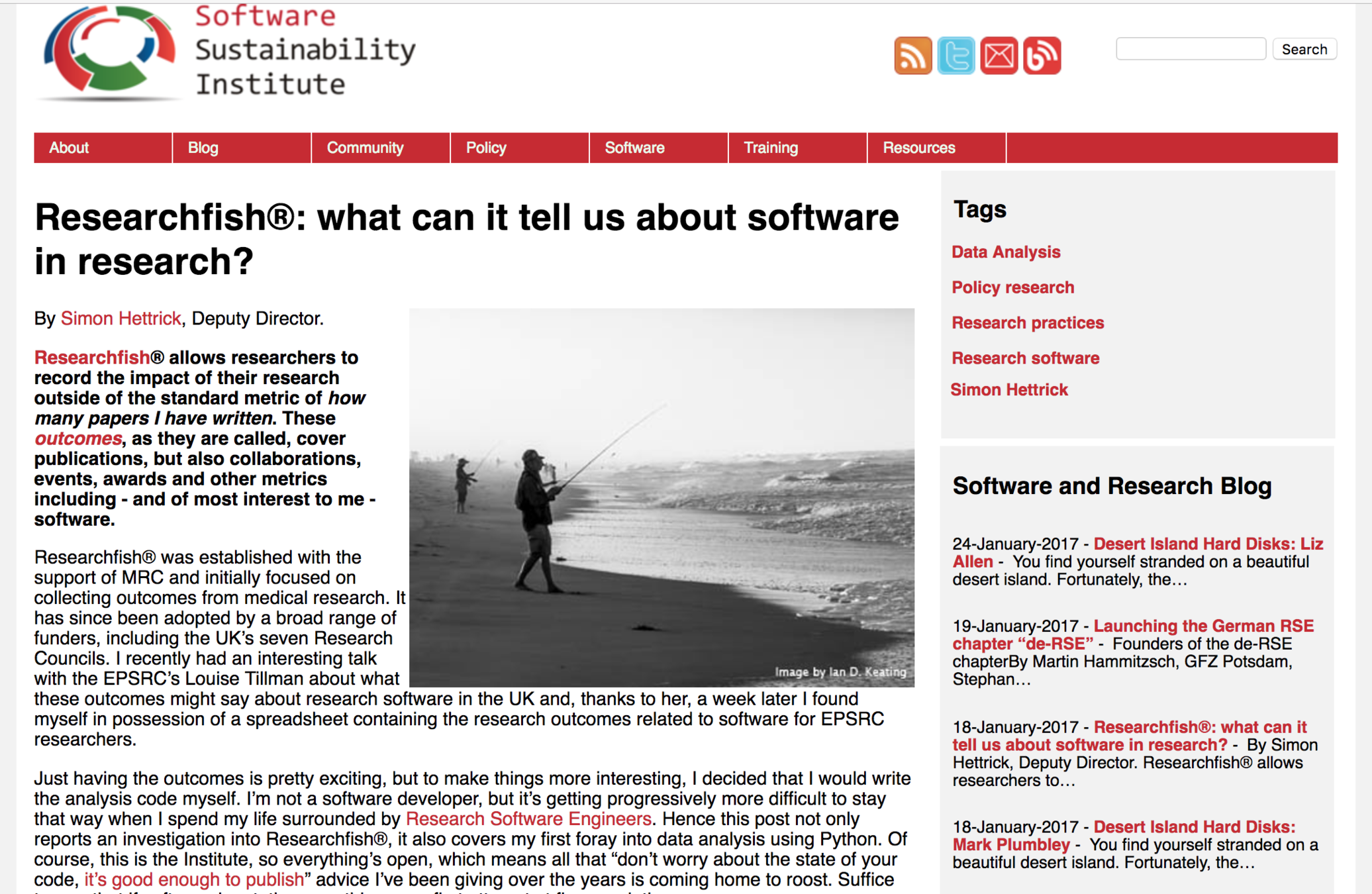
Task: Click inside the search text field
Action: pyautogui.click(x=1190, y=49)
